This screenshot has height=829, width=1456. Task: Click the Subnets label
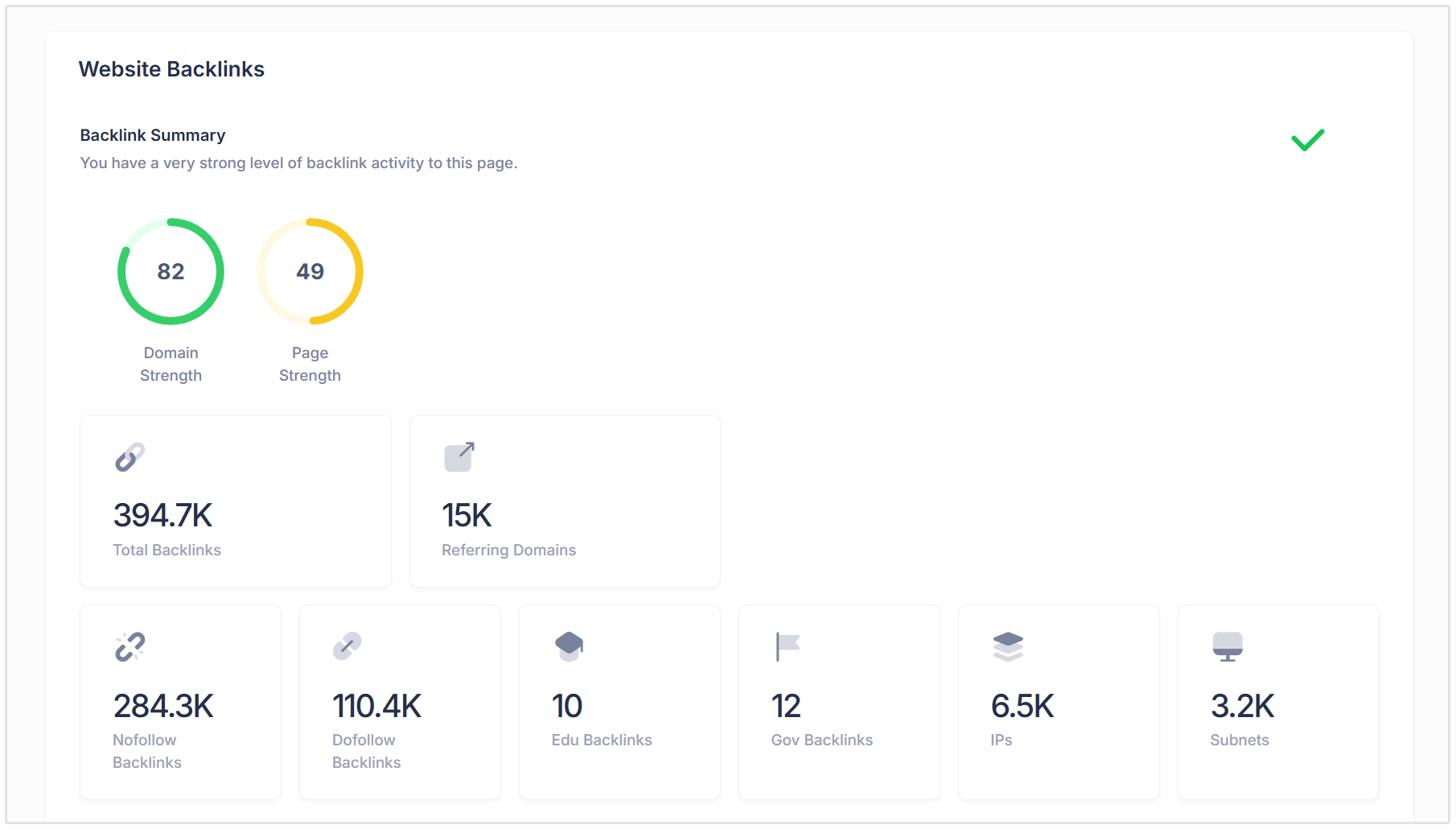[1240, 740]
